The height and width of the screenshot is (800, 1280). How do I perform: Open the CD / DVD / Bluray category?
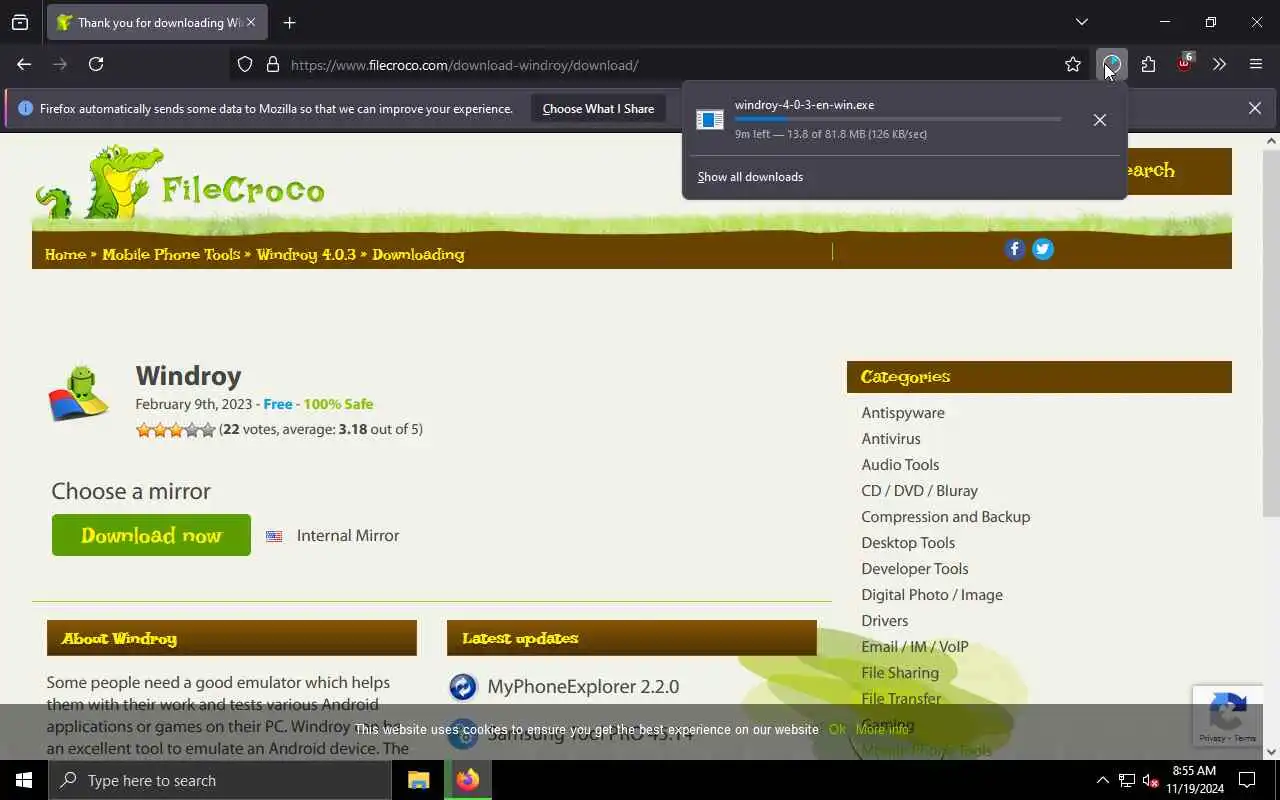click(919, 491)
